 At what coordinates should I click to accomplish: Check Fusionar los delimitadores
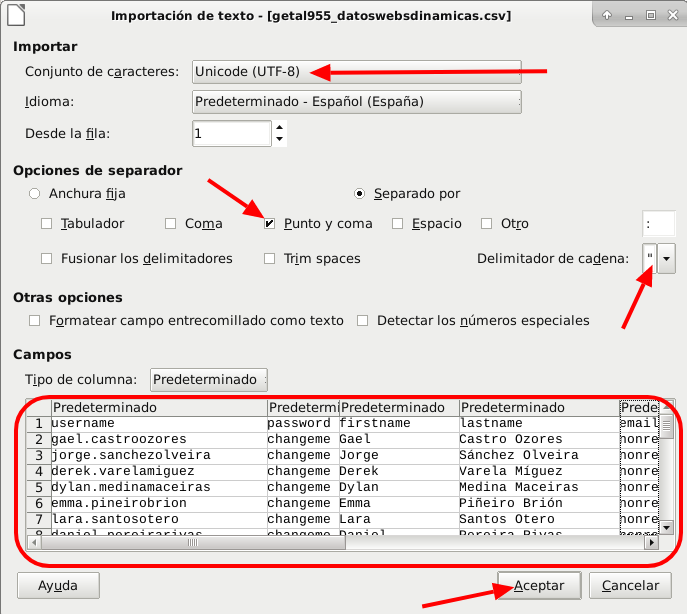coord(46,259)
